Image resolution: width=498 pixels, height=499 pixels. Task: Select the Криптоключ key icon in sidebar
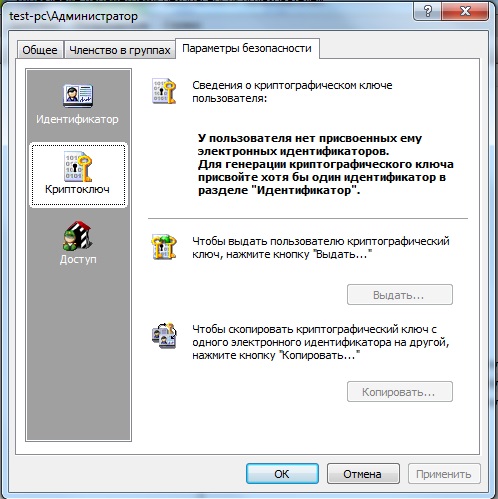[x=78, y=166]
